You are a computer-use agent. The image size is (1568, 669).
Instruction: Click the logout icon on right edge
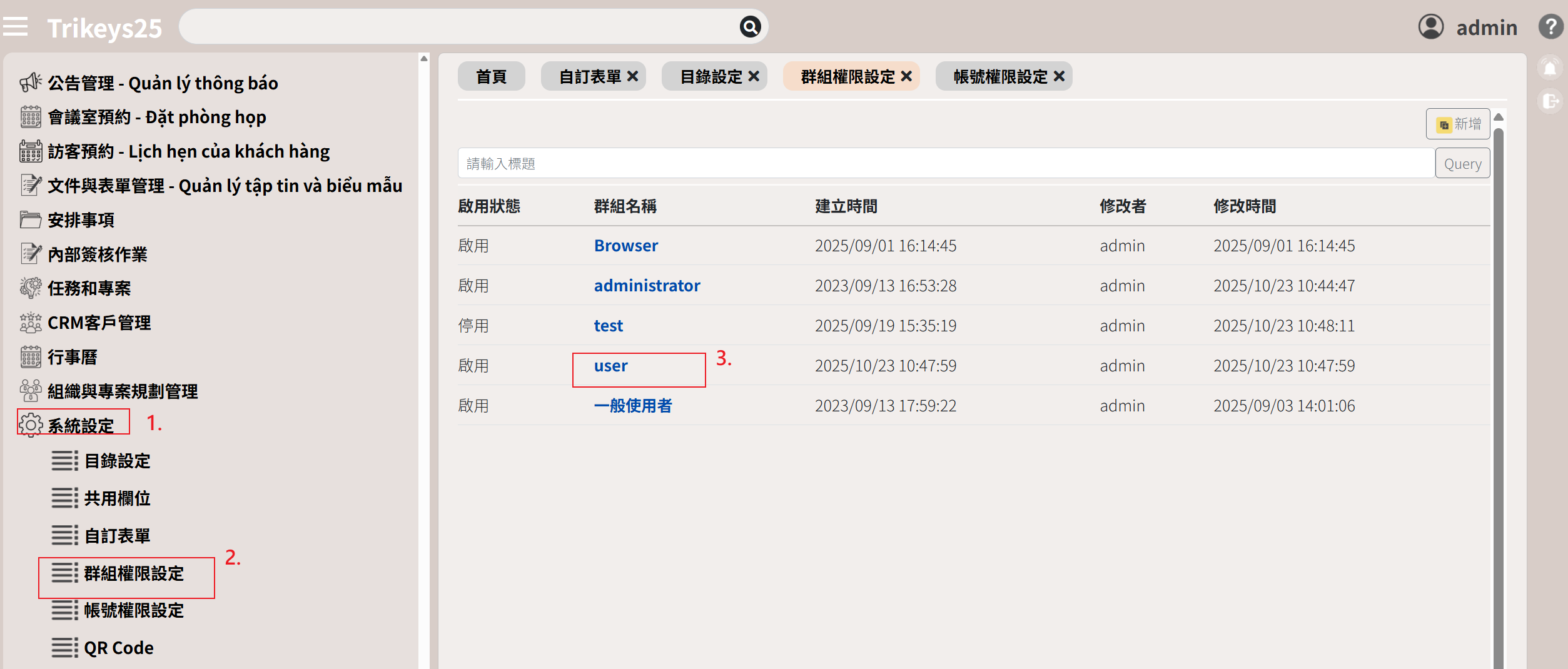pyautogui.click(x=1550, y=101)
